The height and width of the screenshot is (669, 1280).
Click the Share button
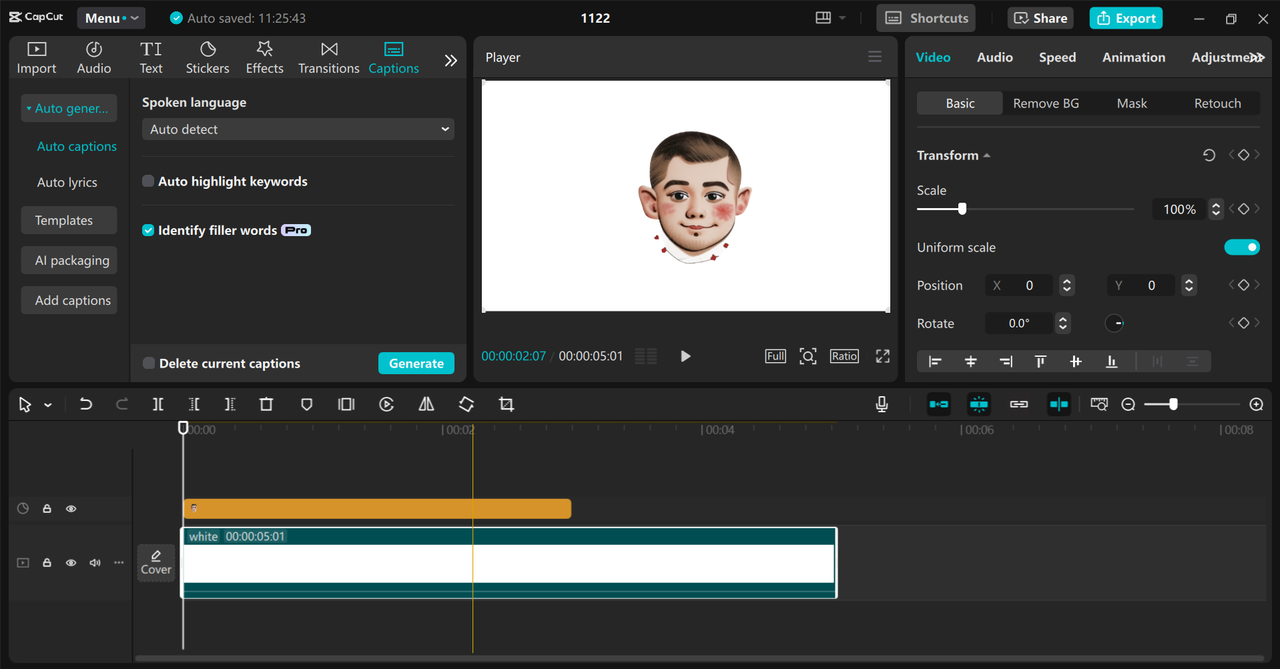pos(1040,18)
